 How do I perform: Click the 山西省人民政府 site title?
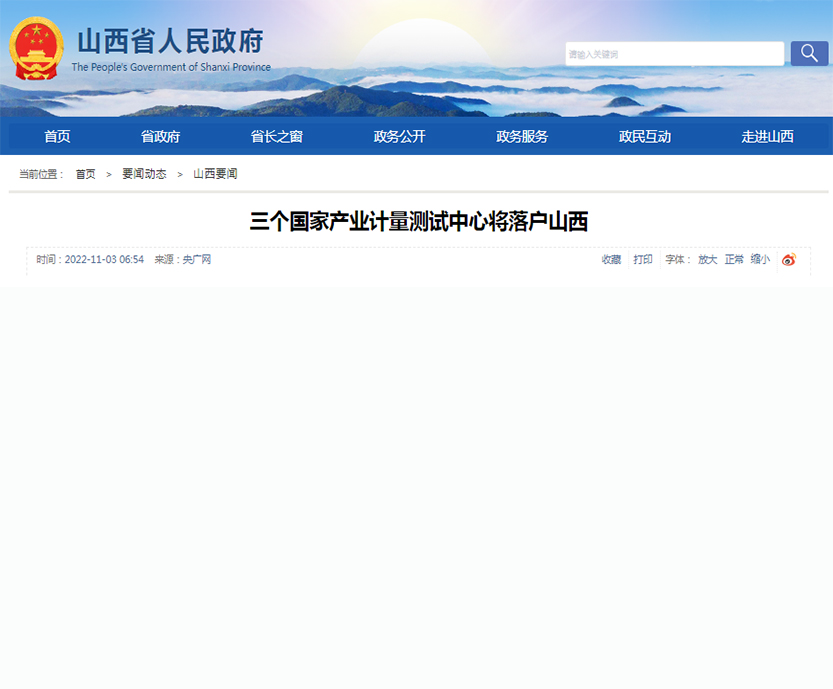(x=170, y=42)
